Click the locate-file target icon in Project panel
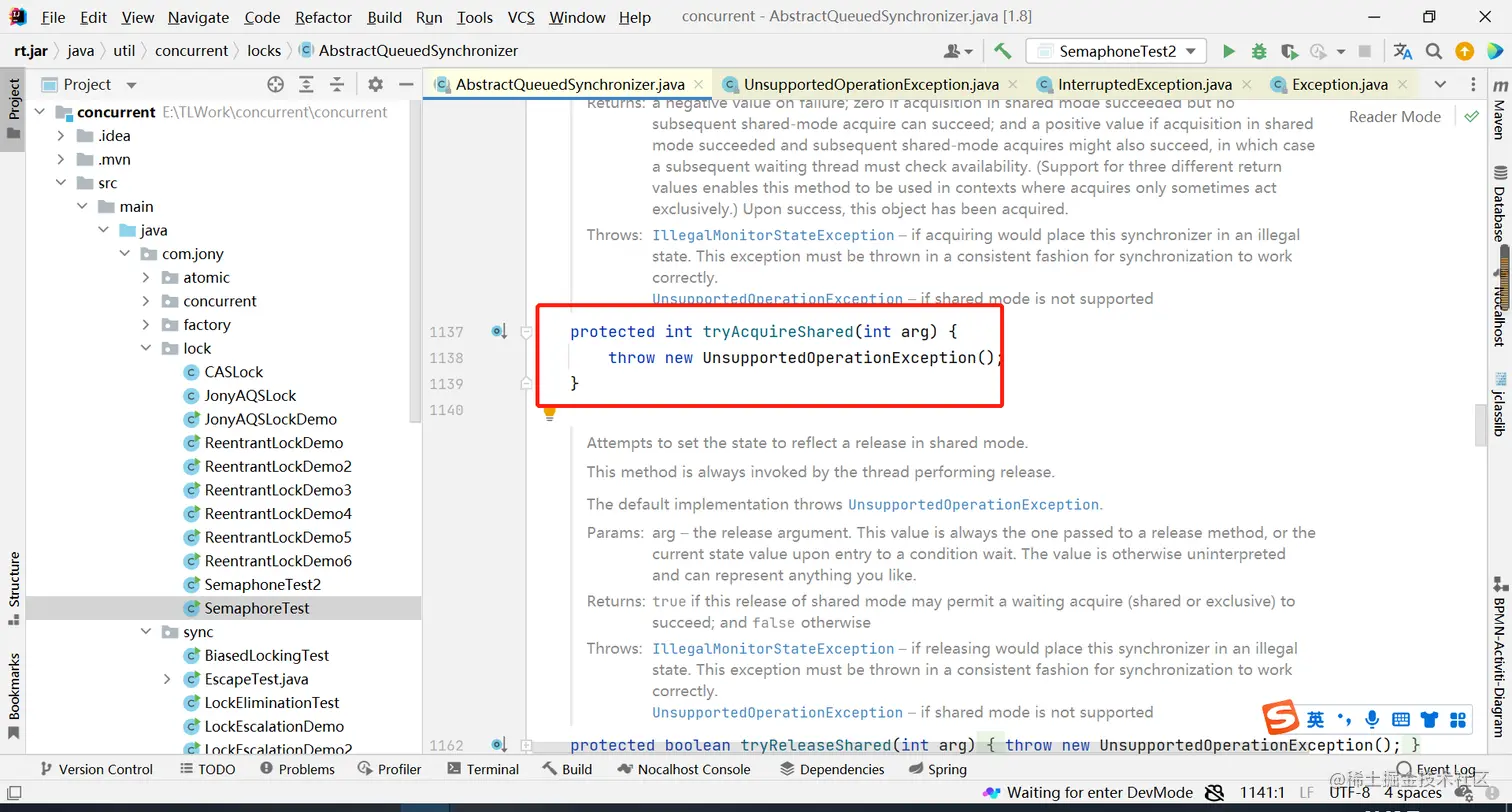 275,85
